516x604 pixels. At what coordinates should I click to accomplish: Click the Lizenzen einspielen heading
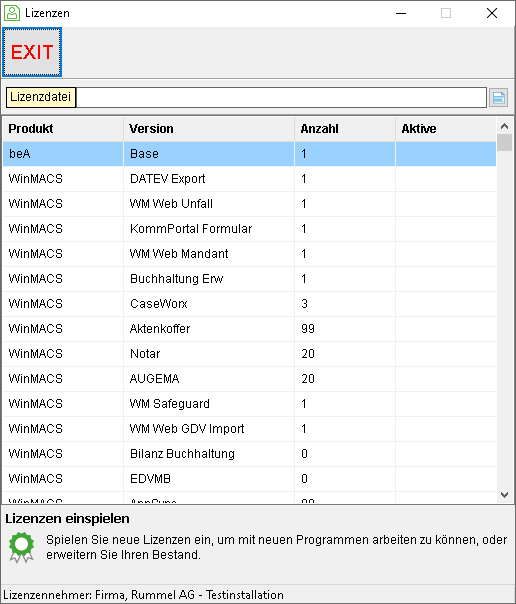(x=67, y=518)
